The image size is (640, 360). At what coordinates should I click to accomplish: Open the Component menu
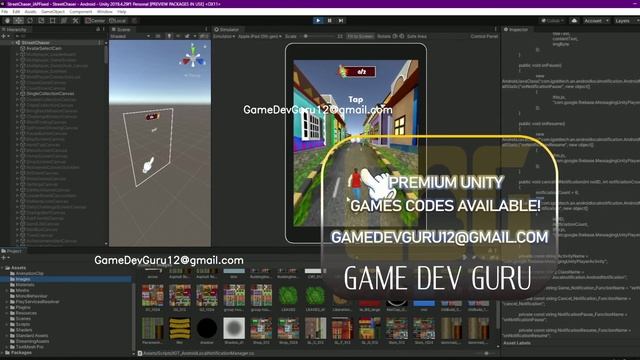pos(81,12)
